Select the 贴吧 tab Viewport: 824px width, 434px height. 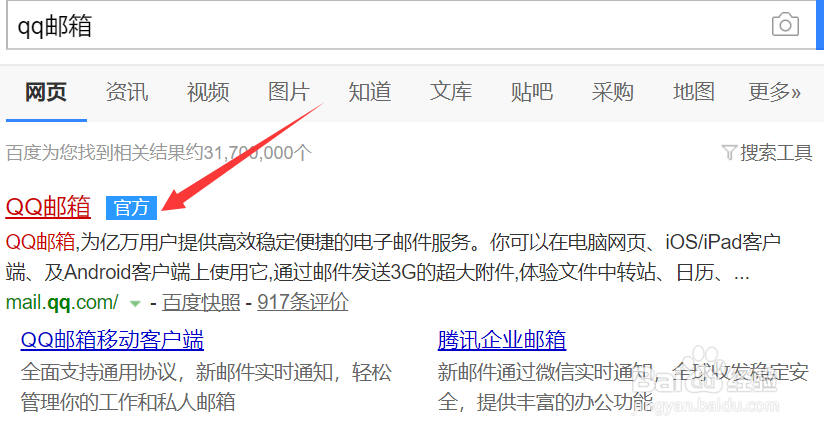[x=532, y=92]
